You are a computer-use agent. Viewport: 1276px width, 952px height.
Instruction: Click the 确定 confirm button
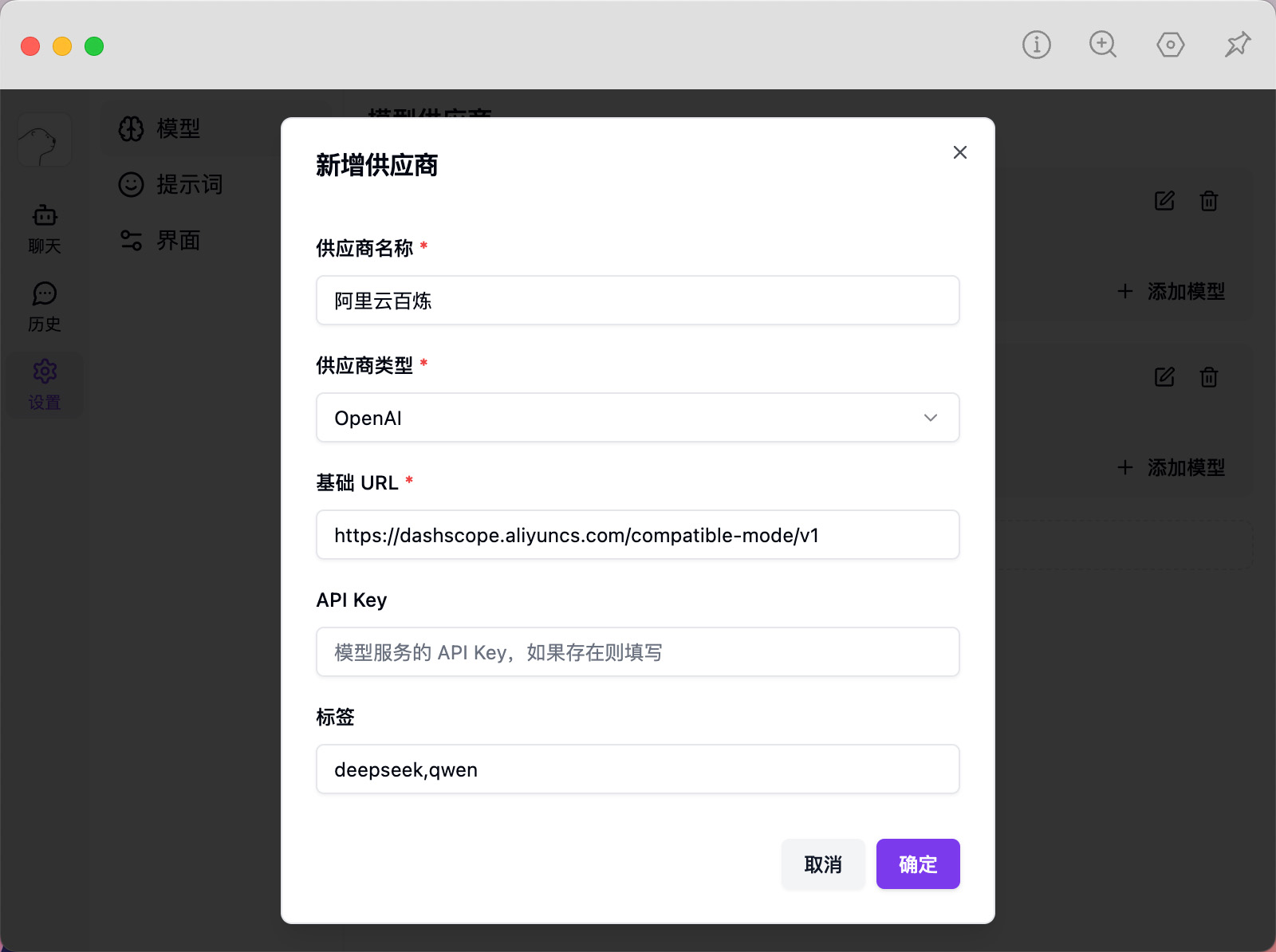point(918,864)
